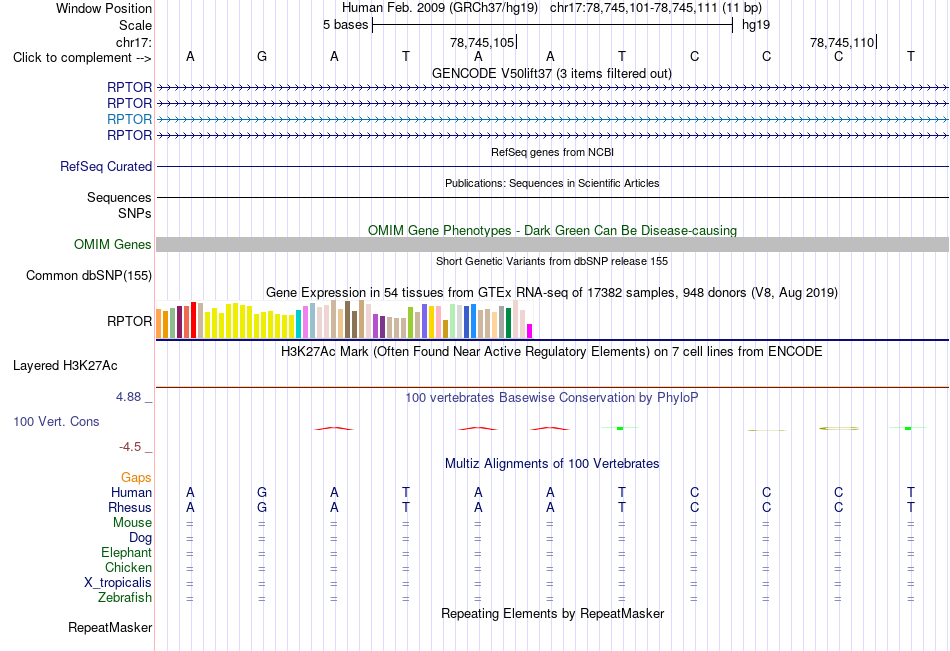The width and height of the screenshot is (950, 651).
Task: Click the 'SNPs' track label
Action: [x=135, y=213]
